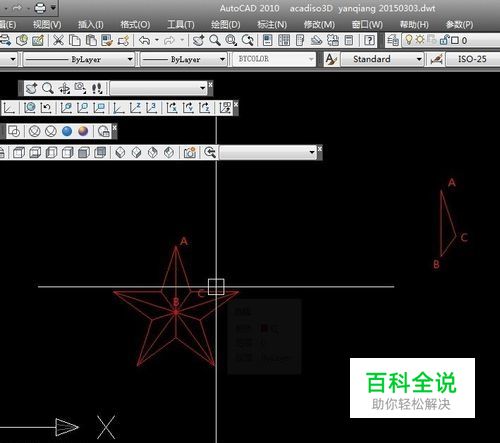The image size is (500, 443).
Task: Open the layer list showing 0
Action: coord(451,40)
